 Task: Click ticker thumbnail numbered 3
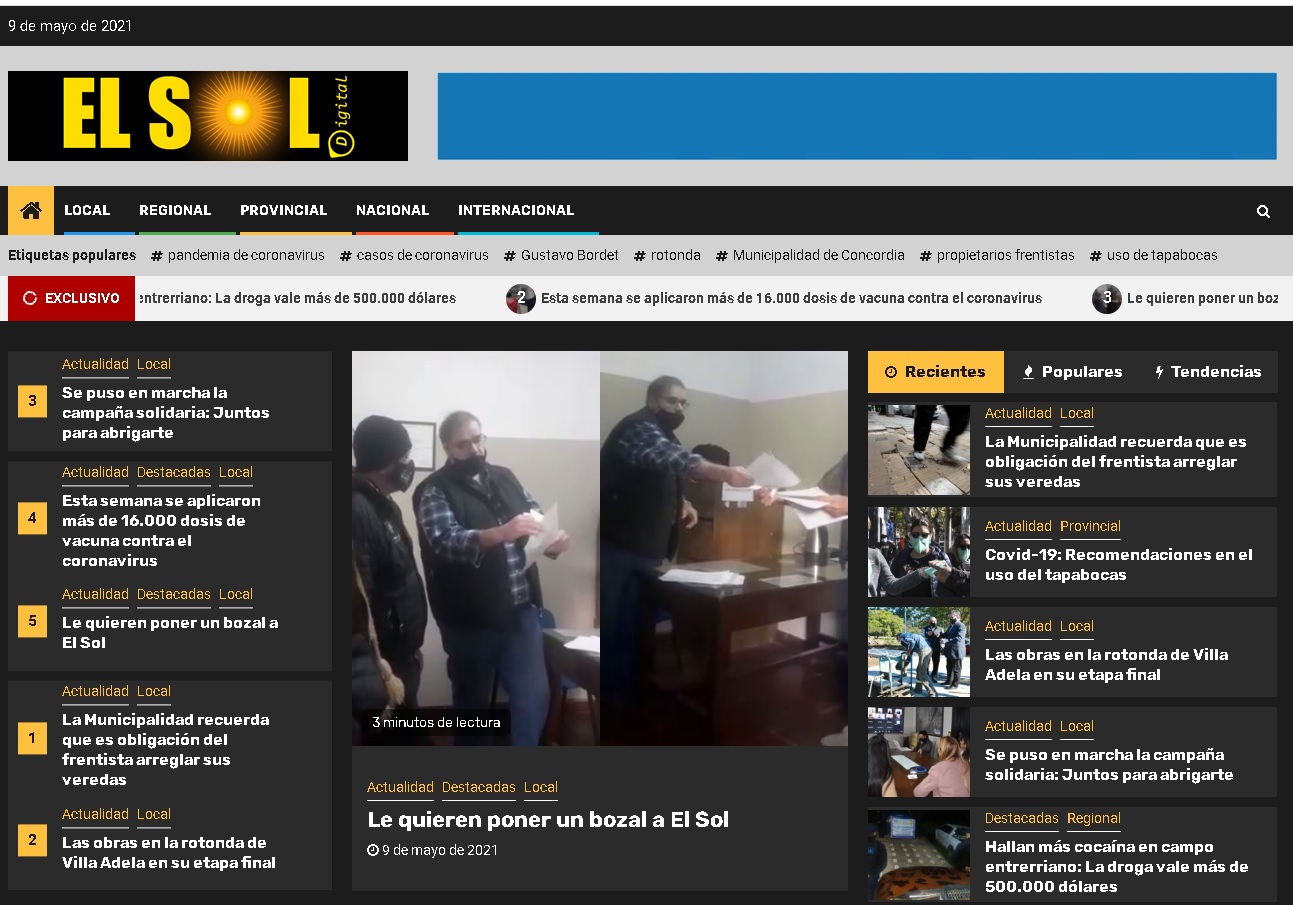(x=1106, y=298)
